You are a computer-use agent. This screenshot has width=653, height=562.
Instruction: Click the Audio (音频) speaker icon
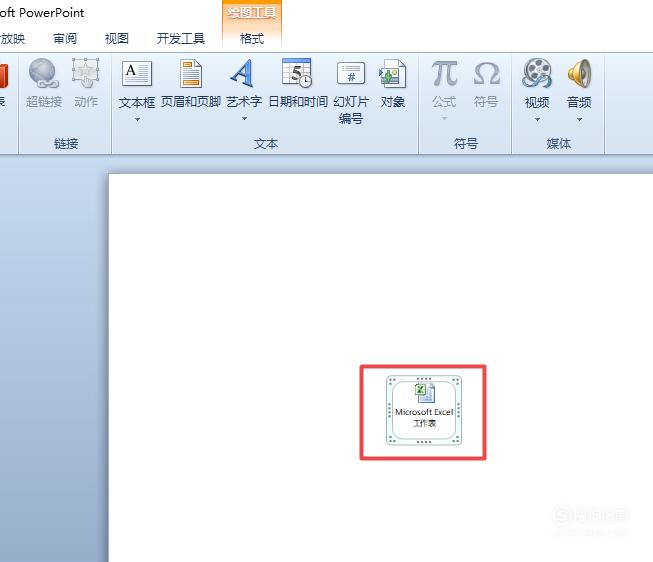579,73
